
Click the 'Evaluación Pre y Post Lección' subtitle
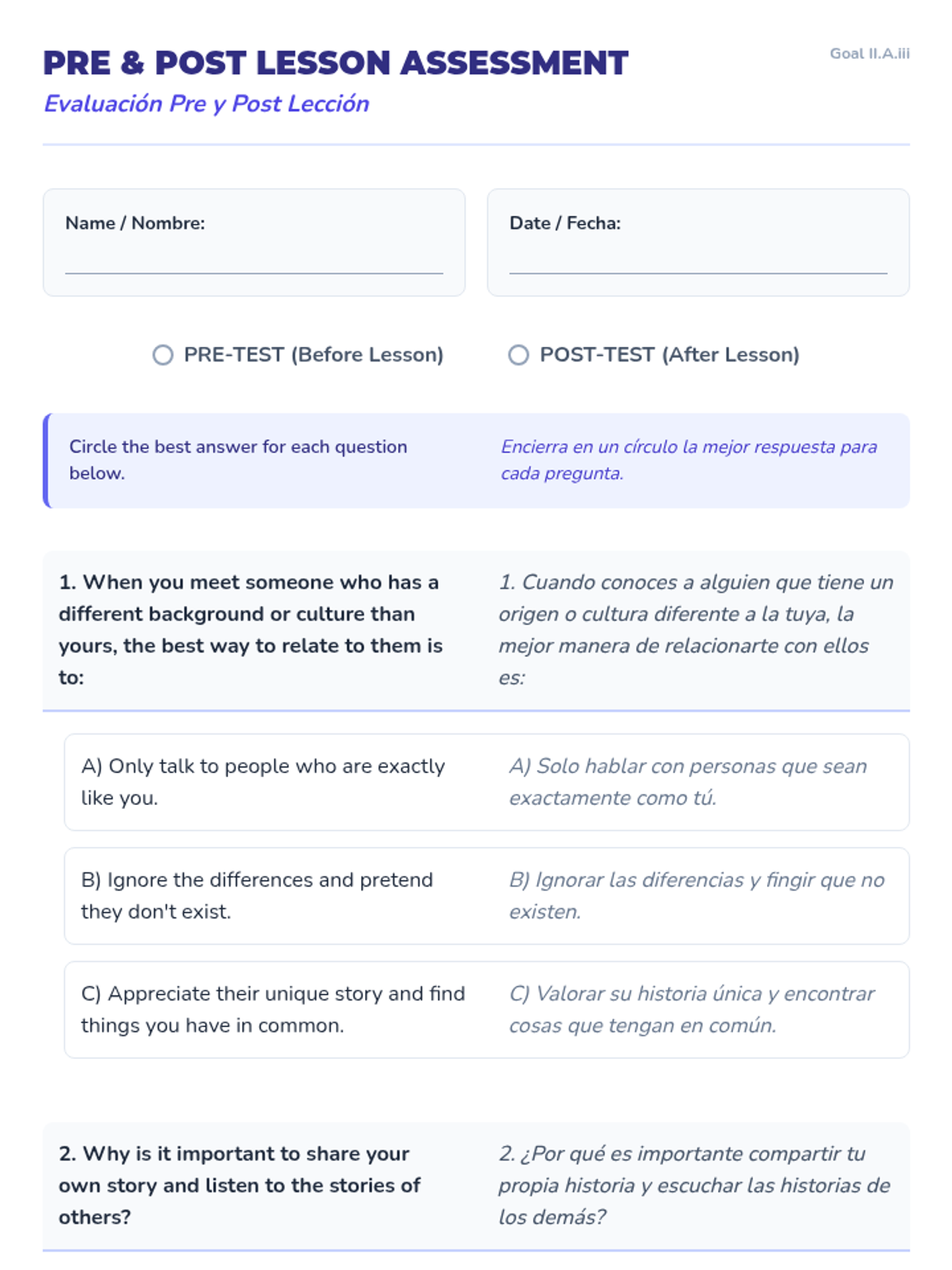(x=206, y=104)
